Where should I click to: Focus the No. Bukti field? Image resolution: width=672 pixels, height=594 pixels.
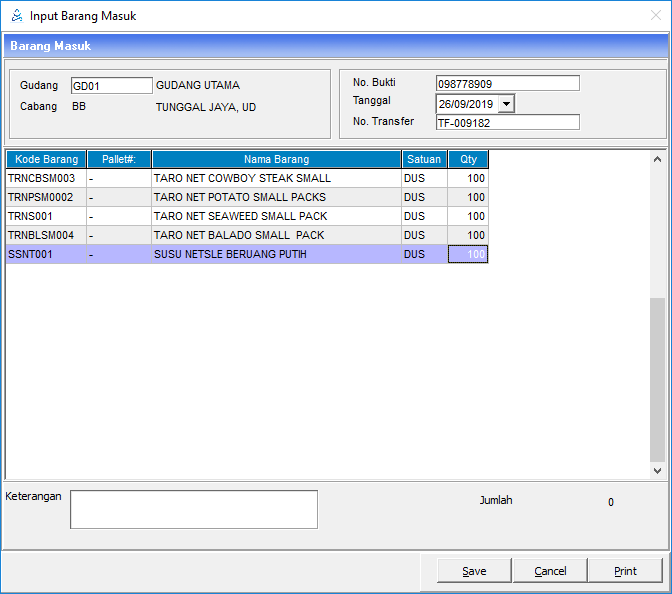tap(507, 84)
